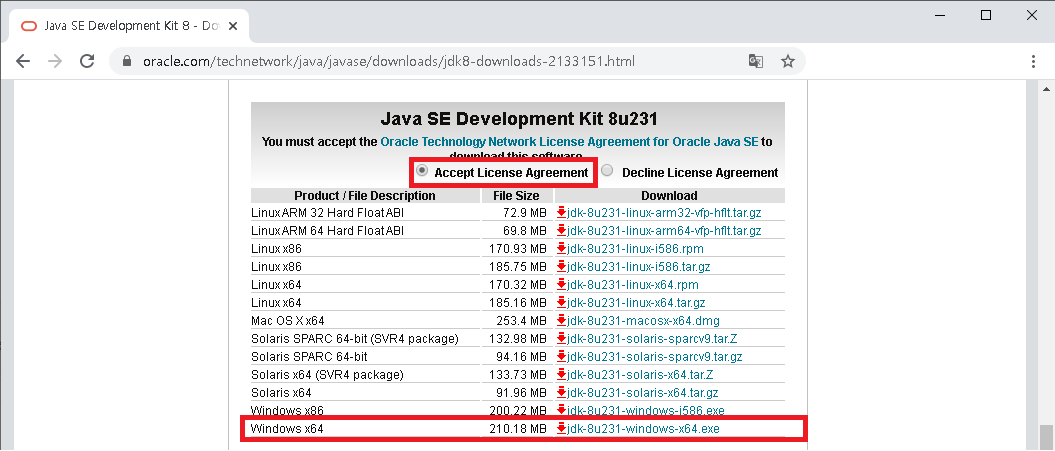
Task: Download jdk-8u231-linux-arm64-vfp-hflt.tar.gz
Action: pos(664,231)
